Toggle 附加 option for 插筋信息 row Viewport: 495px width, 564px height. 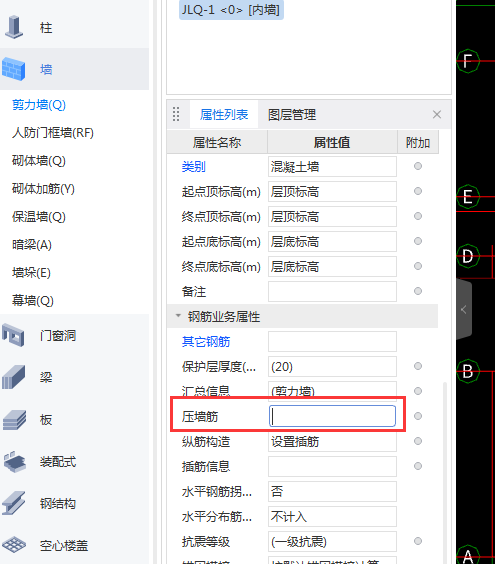pyautogui.click(x=418, y=466)
